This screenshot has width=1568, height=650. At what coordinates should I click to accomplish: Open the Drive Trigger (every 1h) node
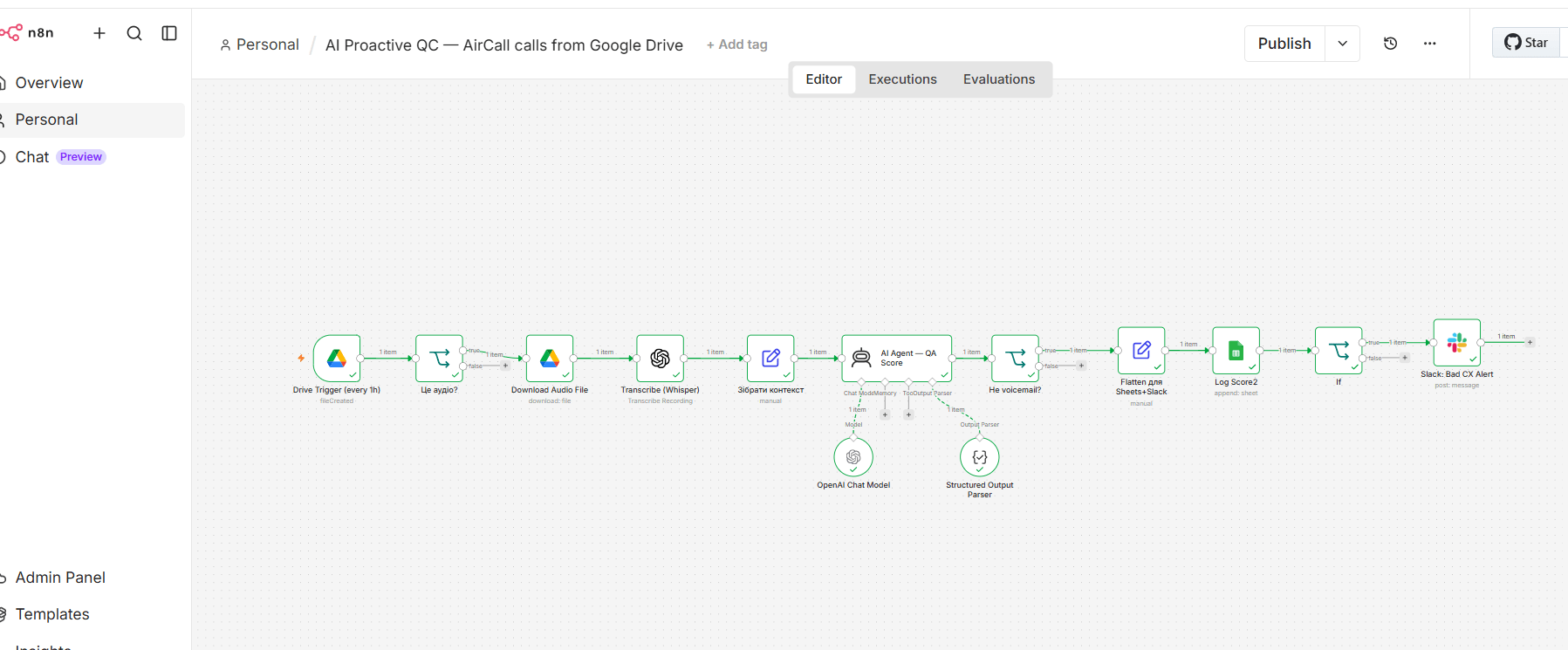tap(337, 358)
